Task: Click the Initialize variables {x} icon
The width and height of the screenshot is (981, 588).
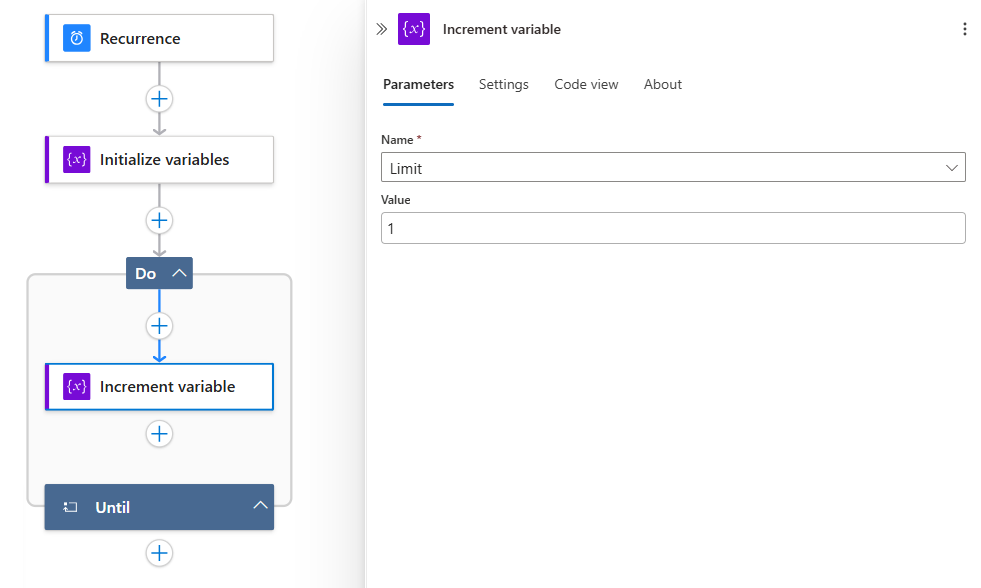Action: (x=77, y=159)
